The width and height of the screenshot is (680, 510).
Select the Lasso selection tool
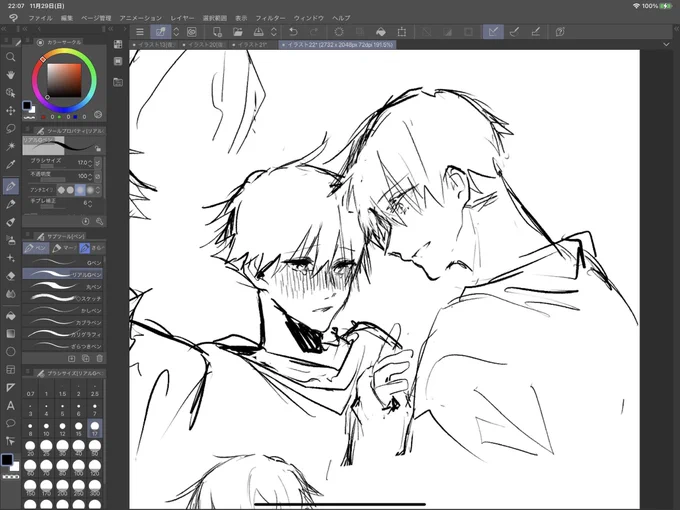(x=11, y=128)
